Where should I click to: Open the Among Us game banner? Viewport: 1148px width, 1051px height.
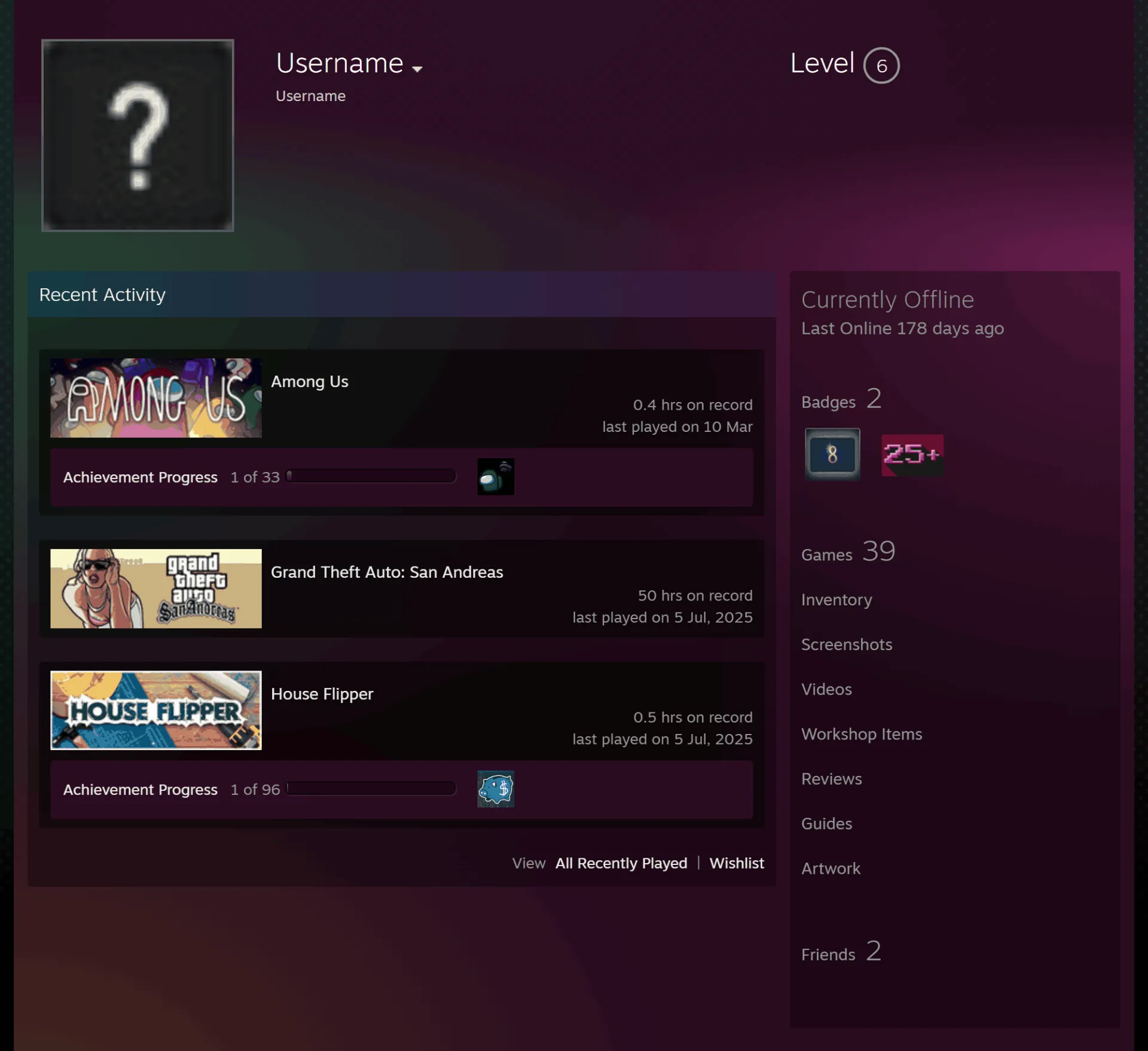[x=156, y=398]
